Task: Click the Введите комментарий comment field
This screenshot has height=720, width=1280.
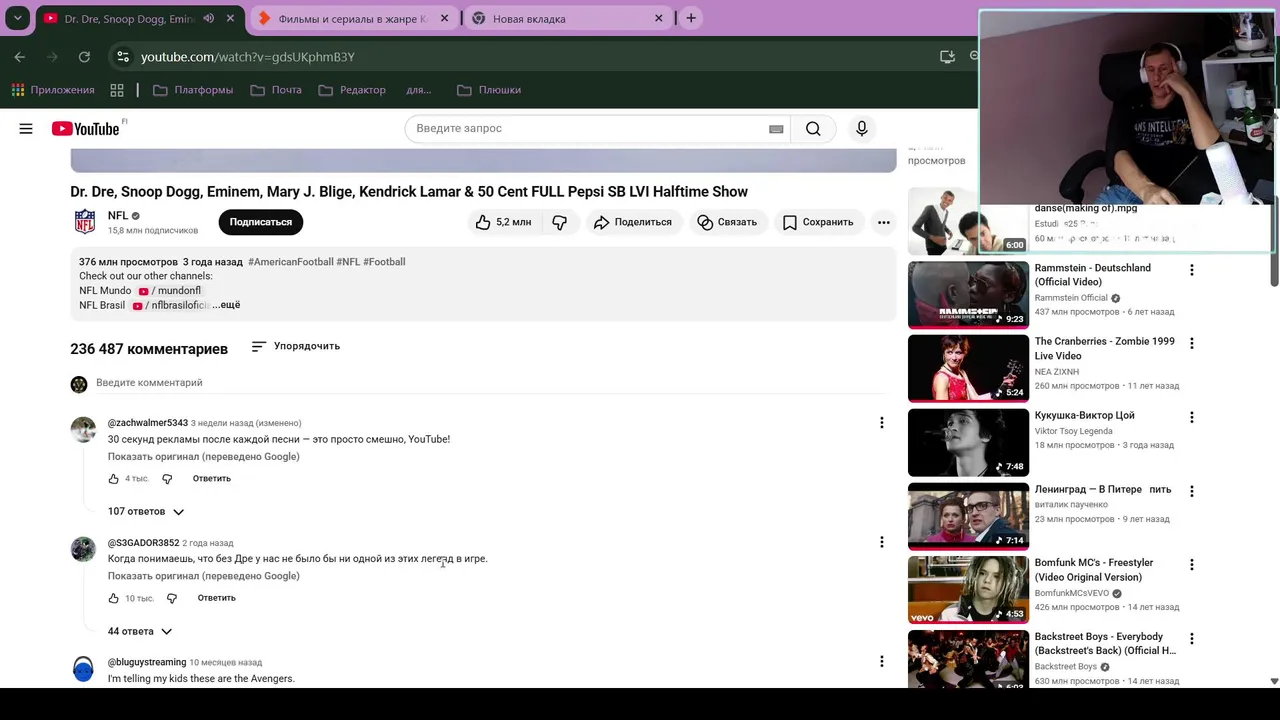Action: point(490,383)
